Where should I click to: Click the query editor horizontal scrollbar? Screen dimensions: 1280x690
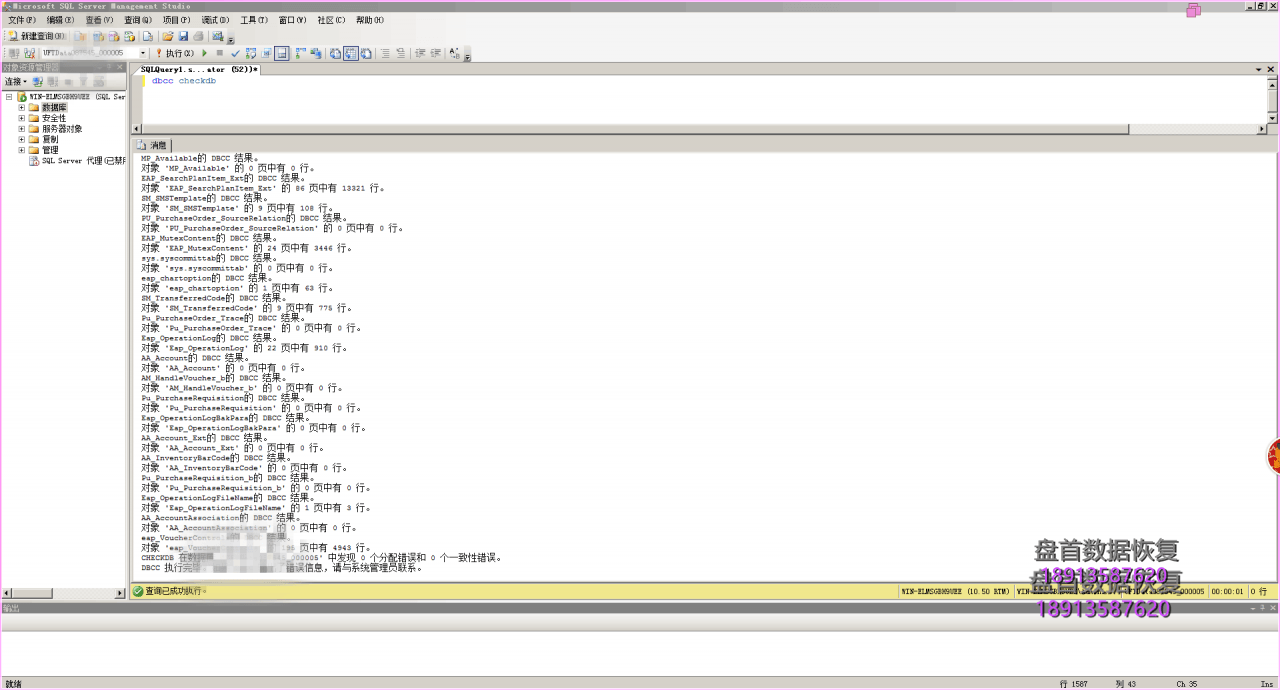pyautogui.click(x=700, y=130)
